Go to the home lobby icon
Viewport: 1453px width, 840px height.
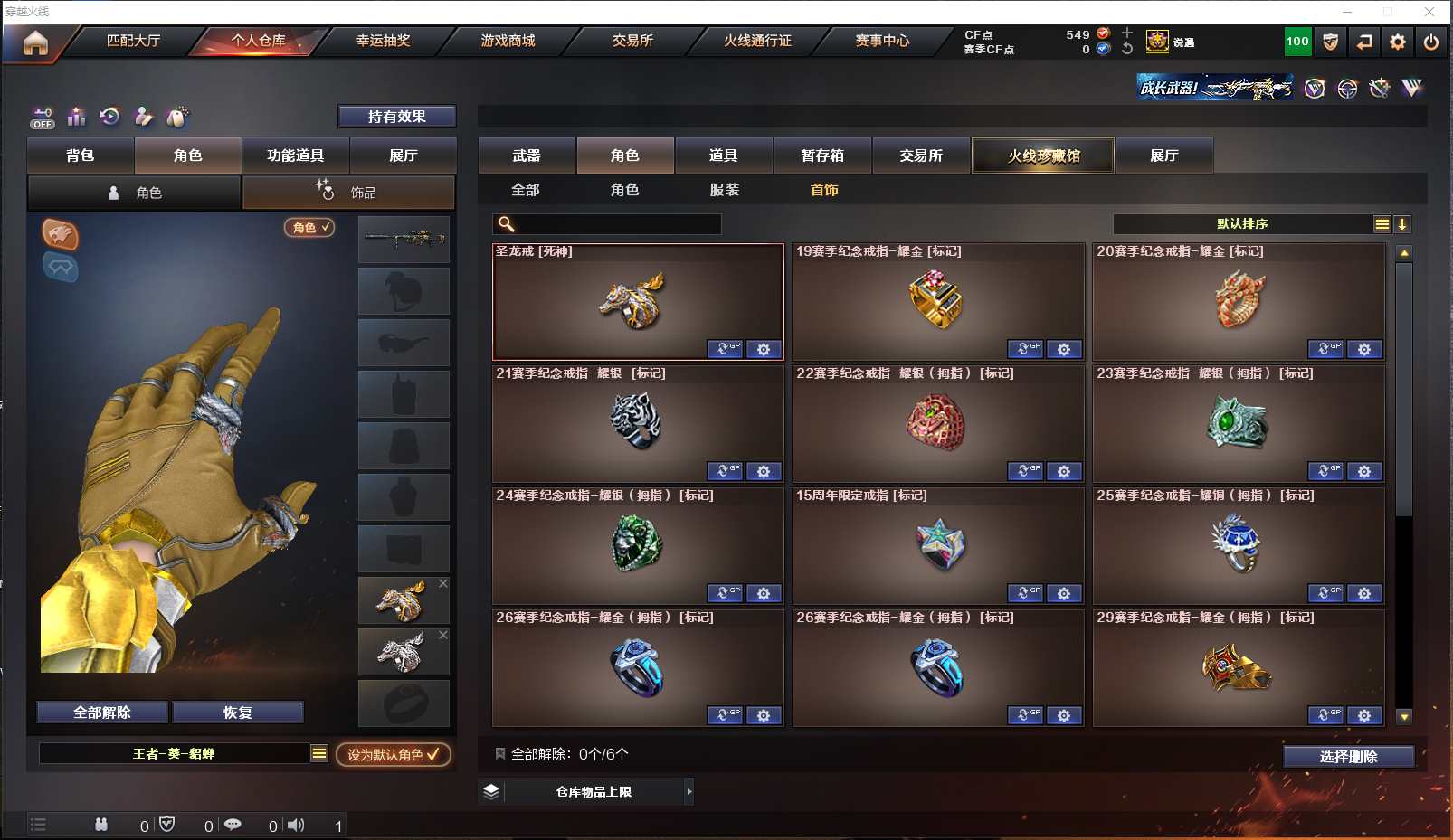[35, 42]
